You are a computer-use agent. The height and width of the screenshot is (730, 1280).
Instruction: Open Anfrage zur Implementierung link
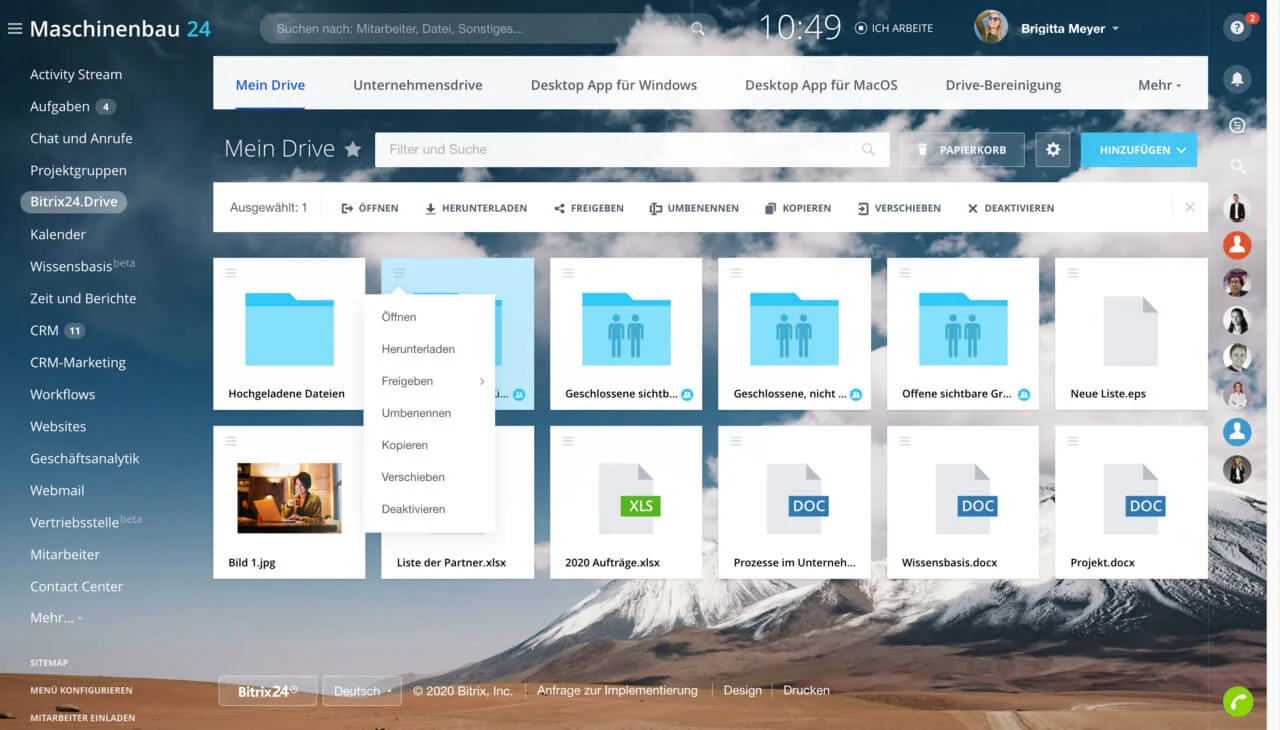[617, 690]
